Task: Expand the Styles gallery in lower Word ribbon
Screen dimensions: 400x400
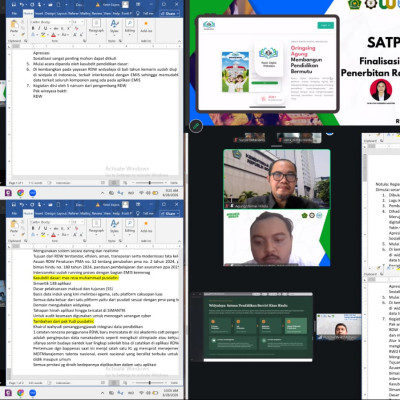Action: pos(114,226)
